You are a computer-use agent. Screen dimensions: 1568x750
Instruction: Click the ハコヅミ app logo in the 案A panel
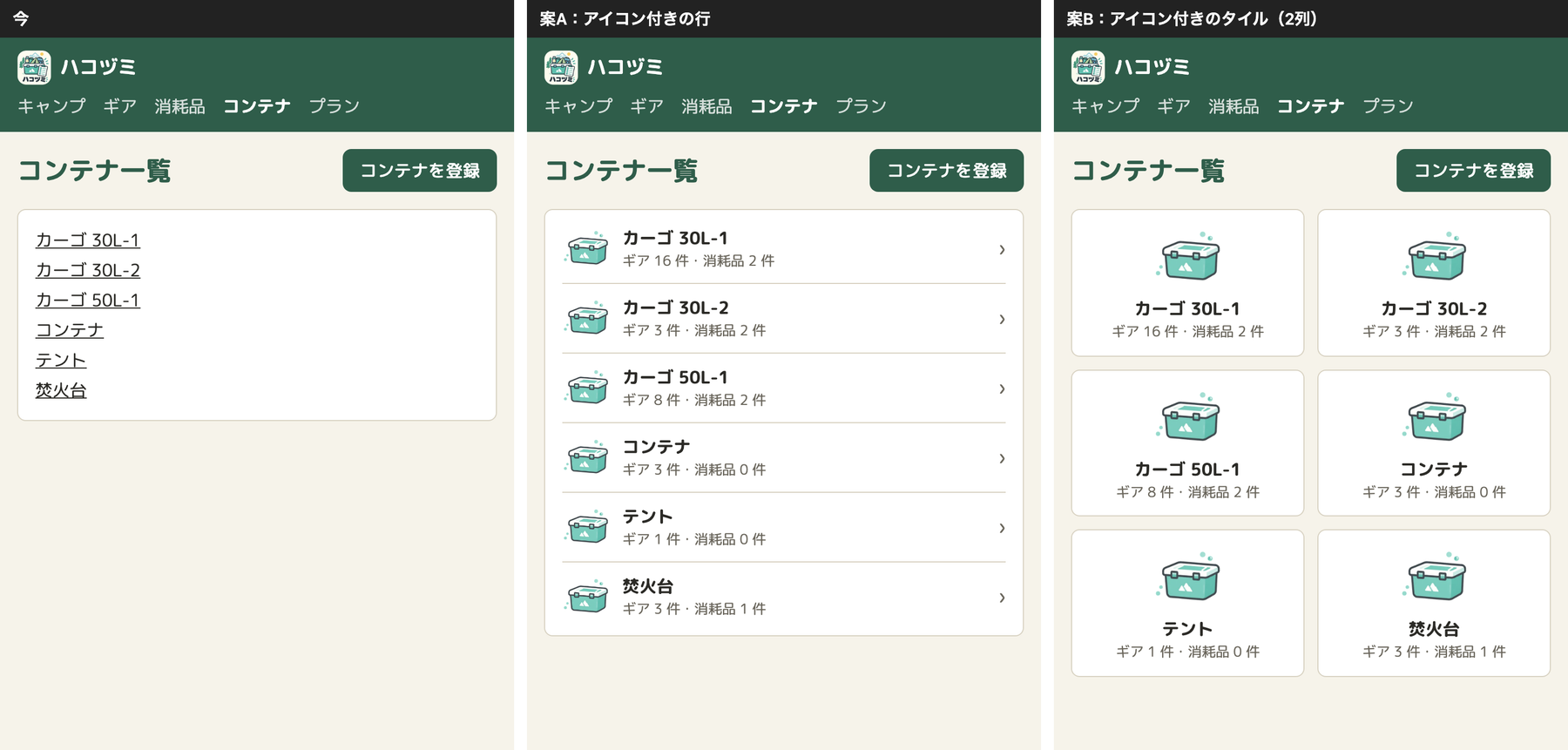coord(561,68)
